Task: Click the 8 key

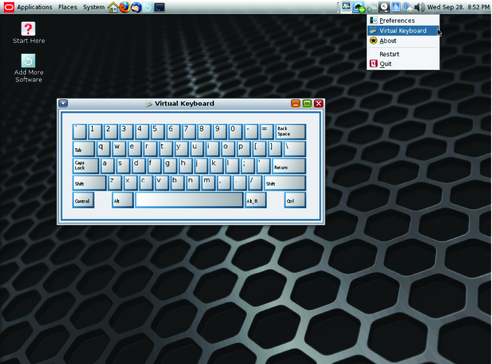Action: pos(204,132)
